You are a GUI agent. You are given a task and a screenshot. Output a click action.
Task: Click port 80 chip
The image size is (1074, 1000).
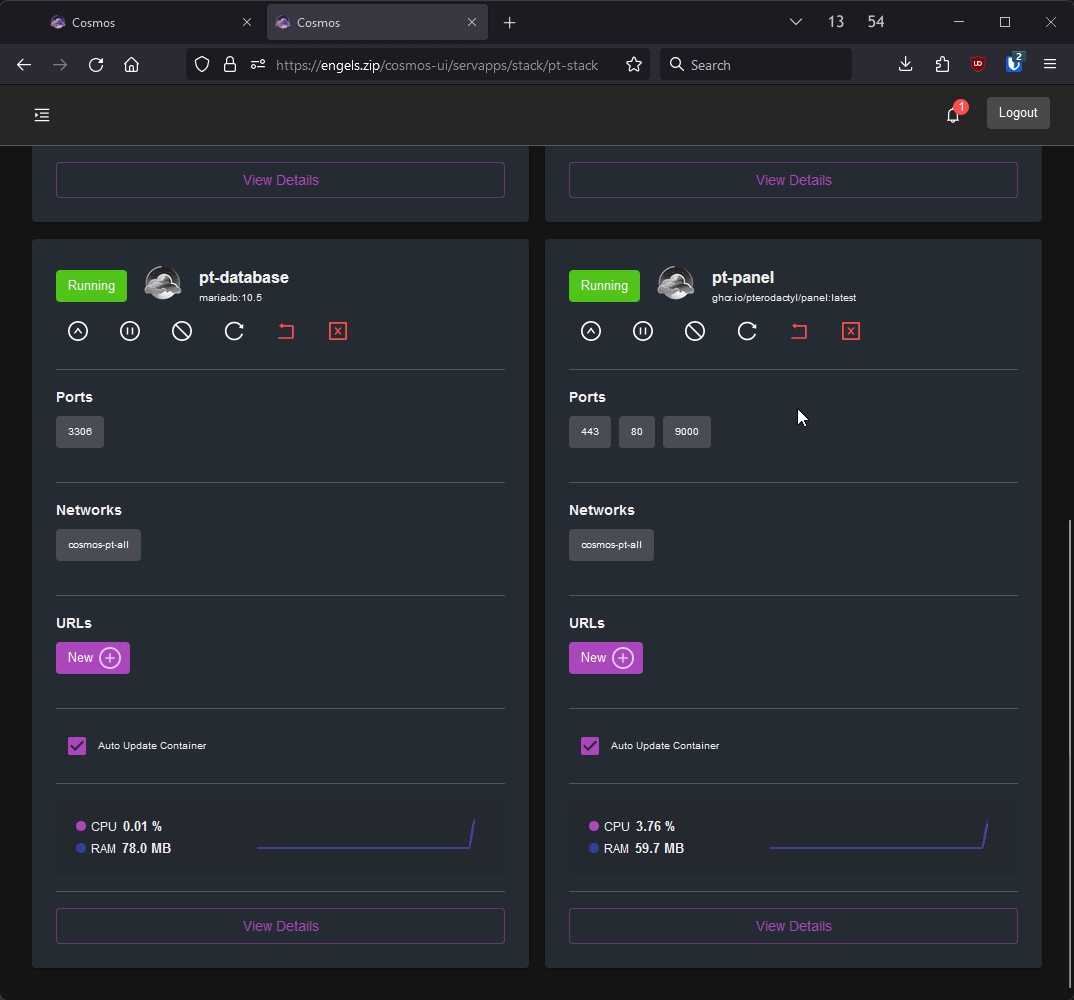click(x=637, y=432)
